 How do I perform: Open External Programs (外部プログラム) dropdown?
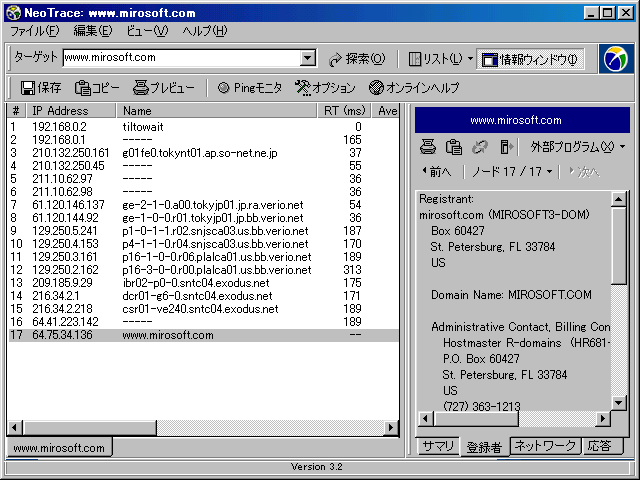tap(577, 147)
